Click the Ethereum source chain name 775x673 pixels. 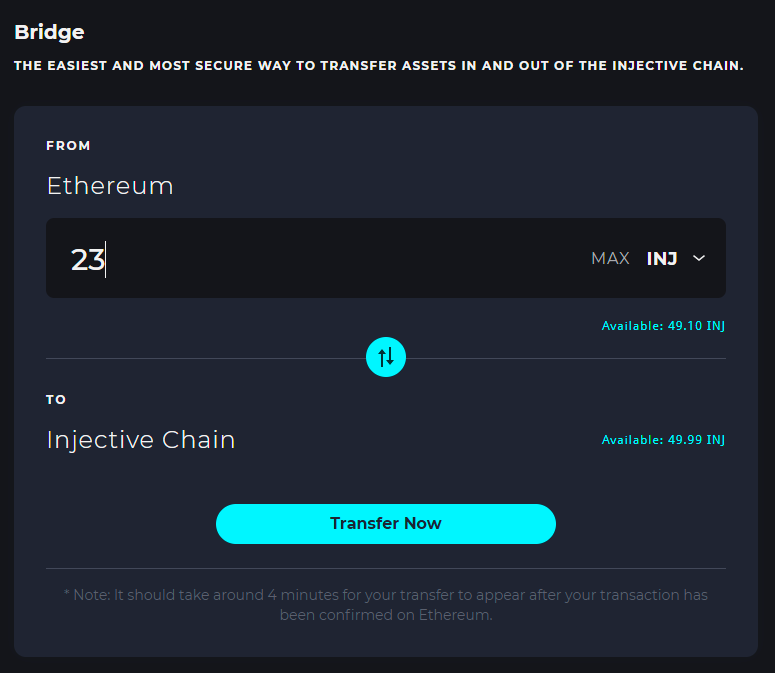pos(110,186)
